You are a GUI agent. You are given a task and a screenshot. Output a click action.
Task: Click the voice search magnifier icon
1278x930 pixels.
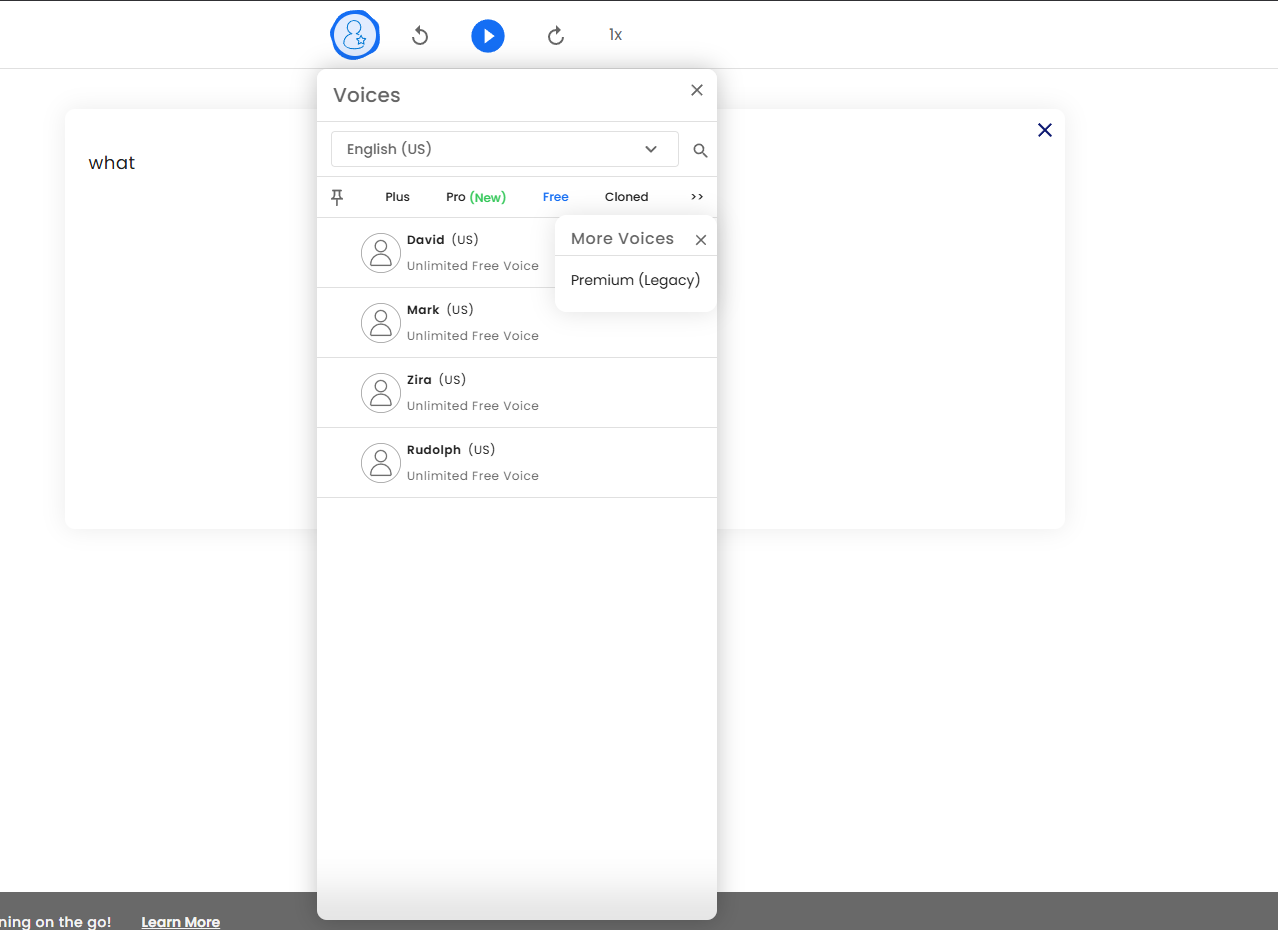(700, 151)
